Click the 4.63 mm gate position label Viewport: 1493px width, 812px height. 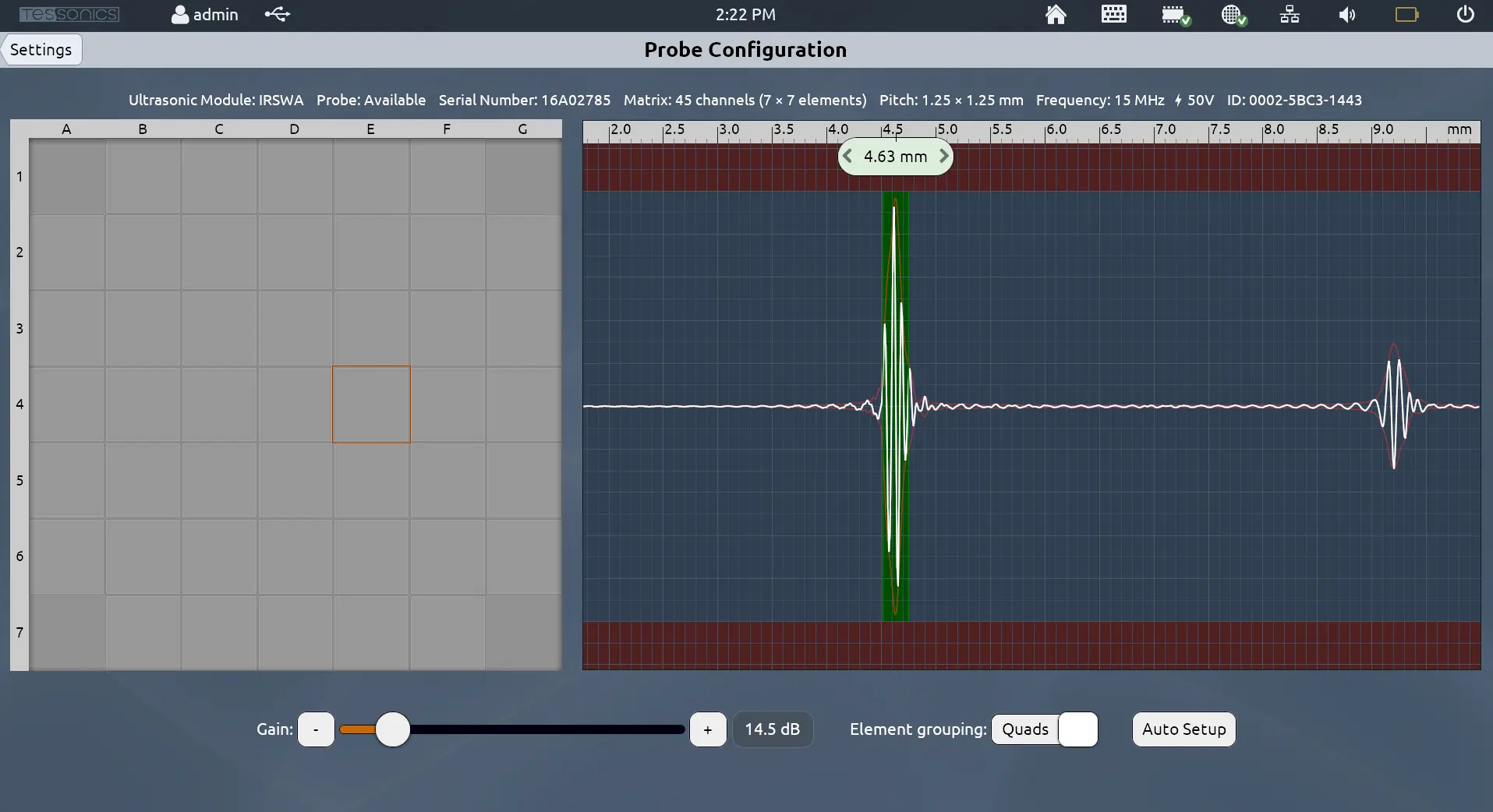(895, 157)
